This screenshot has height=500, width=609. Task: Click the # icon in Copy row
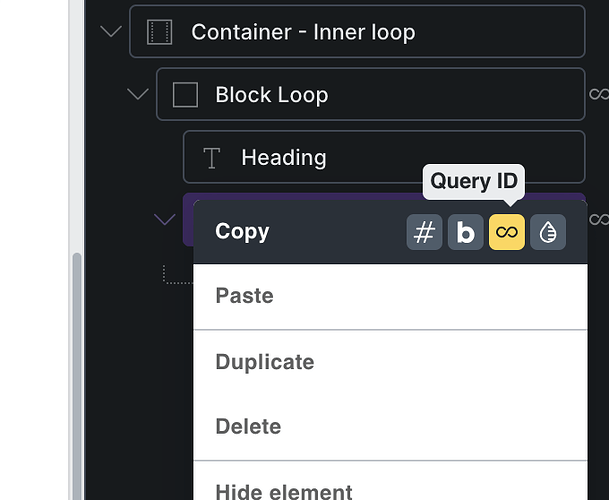[x=424, y=233]
